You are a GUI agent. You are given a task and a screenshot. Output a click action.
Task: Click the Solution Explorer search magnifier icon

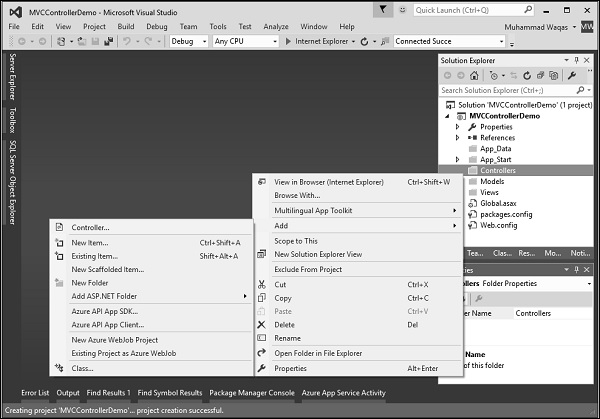580,90
